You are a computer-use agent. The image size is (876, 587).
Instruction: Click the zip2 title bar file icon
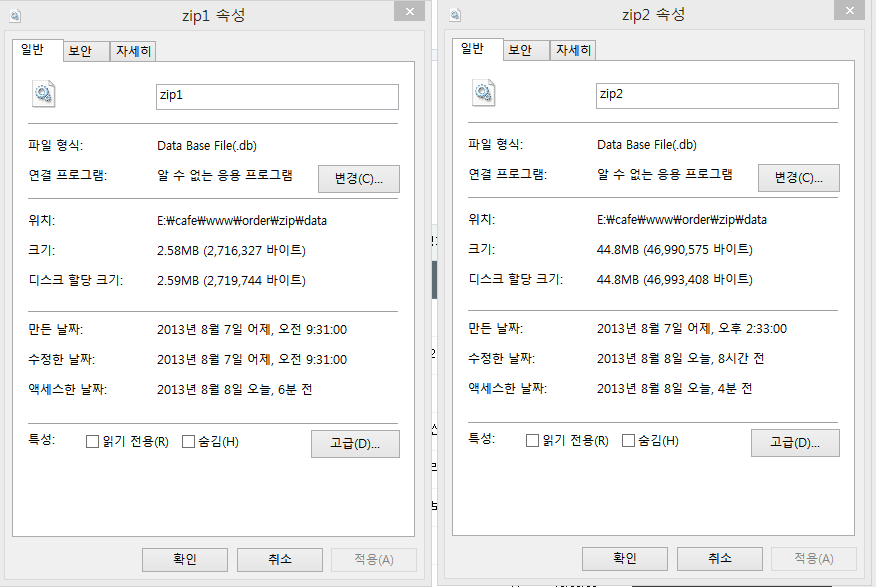point(456,15)
